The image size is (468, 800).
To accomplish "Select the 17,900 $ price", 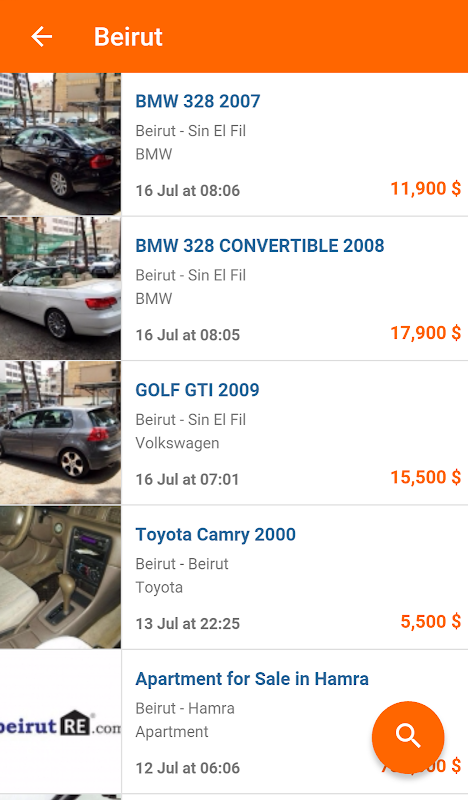I will coord(426,333).
